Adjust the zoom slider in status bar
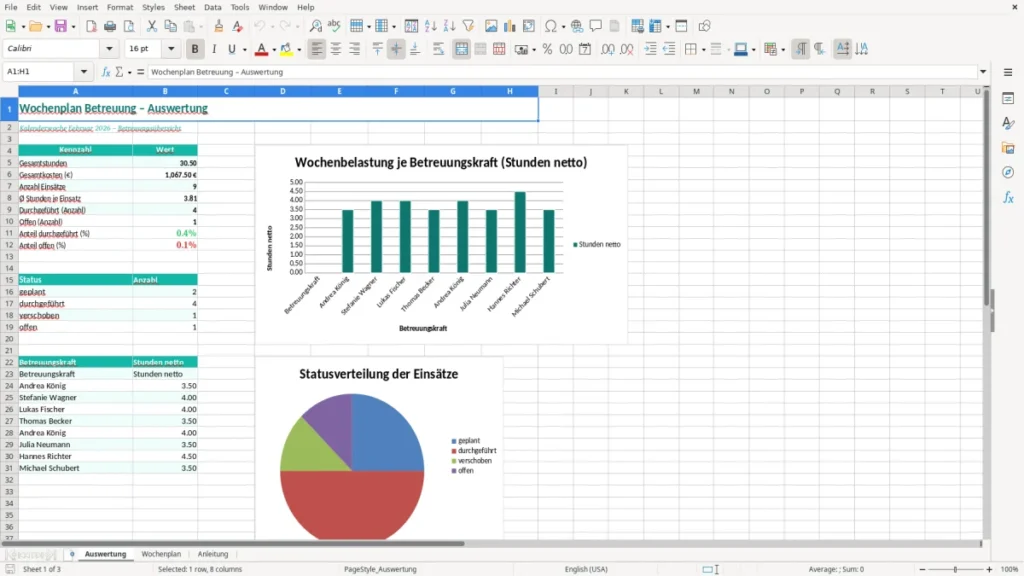The height and width of the screenshot is (576, 1024). pos(955,569)
